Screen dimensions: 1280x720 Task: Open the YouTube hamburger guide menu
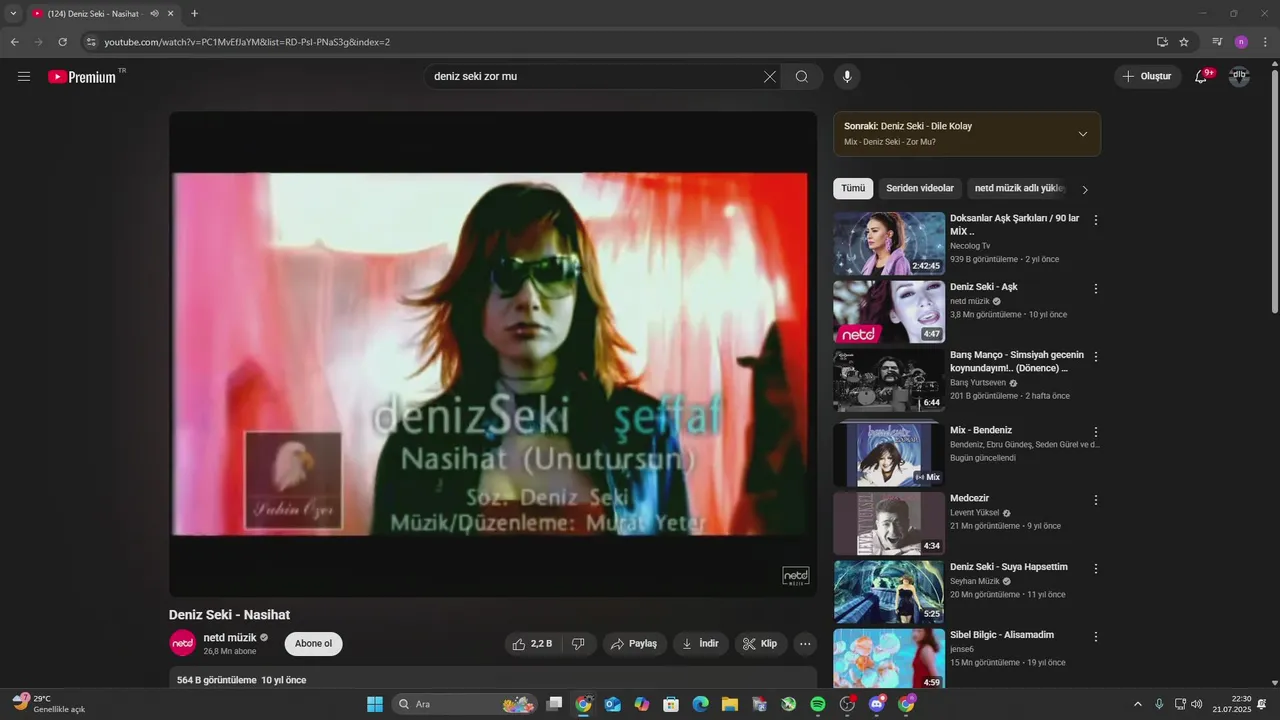coord(24,77)
